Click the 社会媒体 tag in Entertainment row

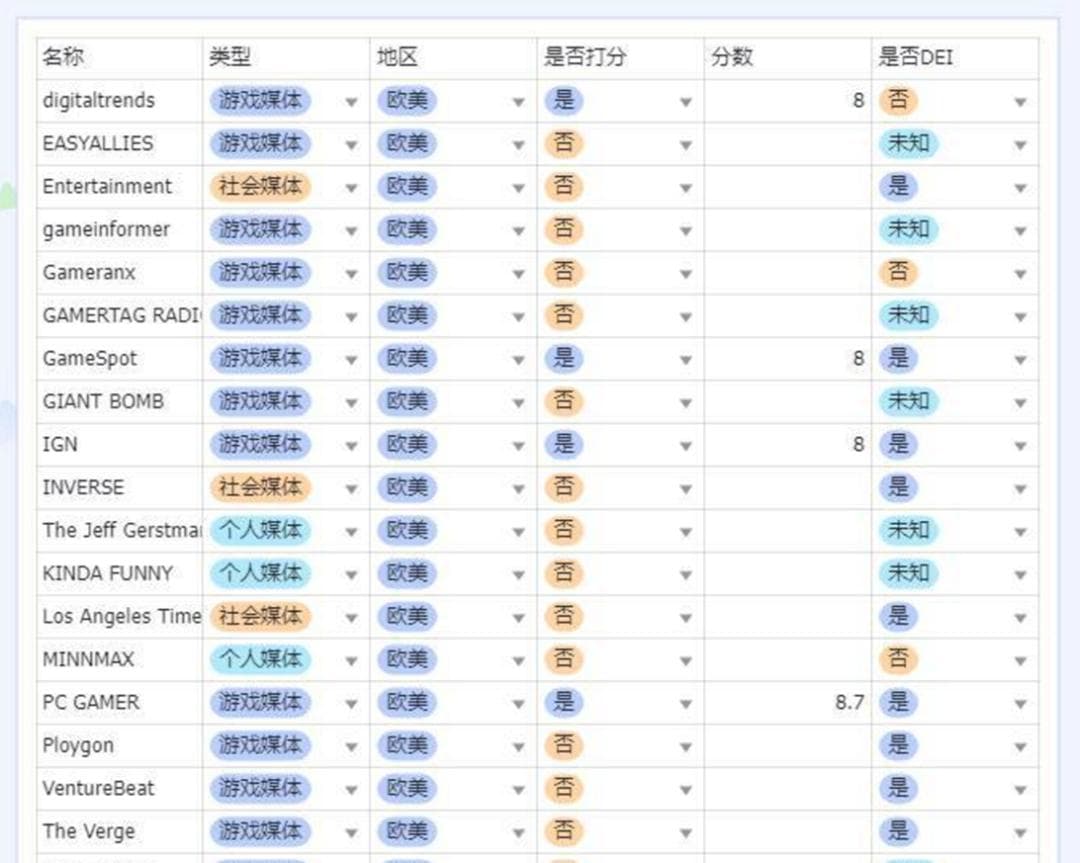pyautogui.click(x=260, y=187)
